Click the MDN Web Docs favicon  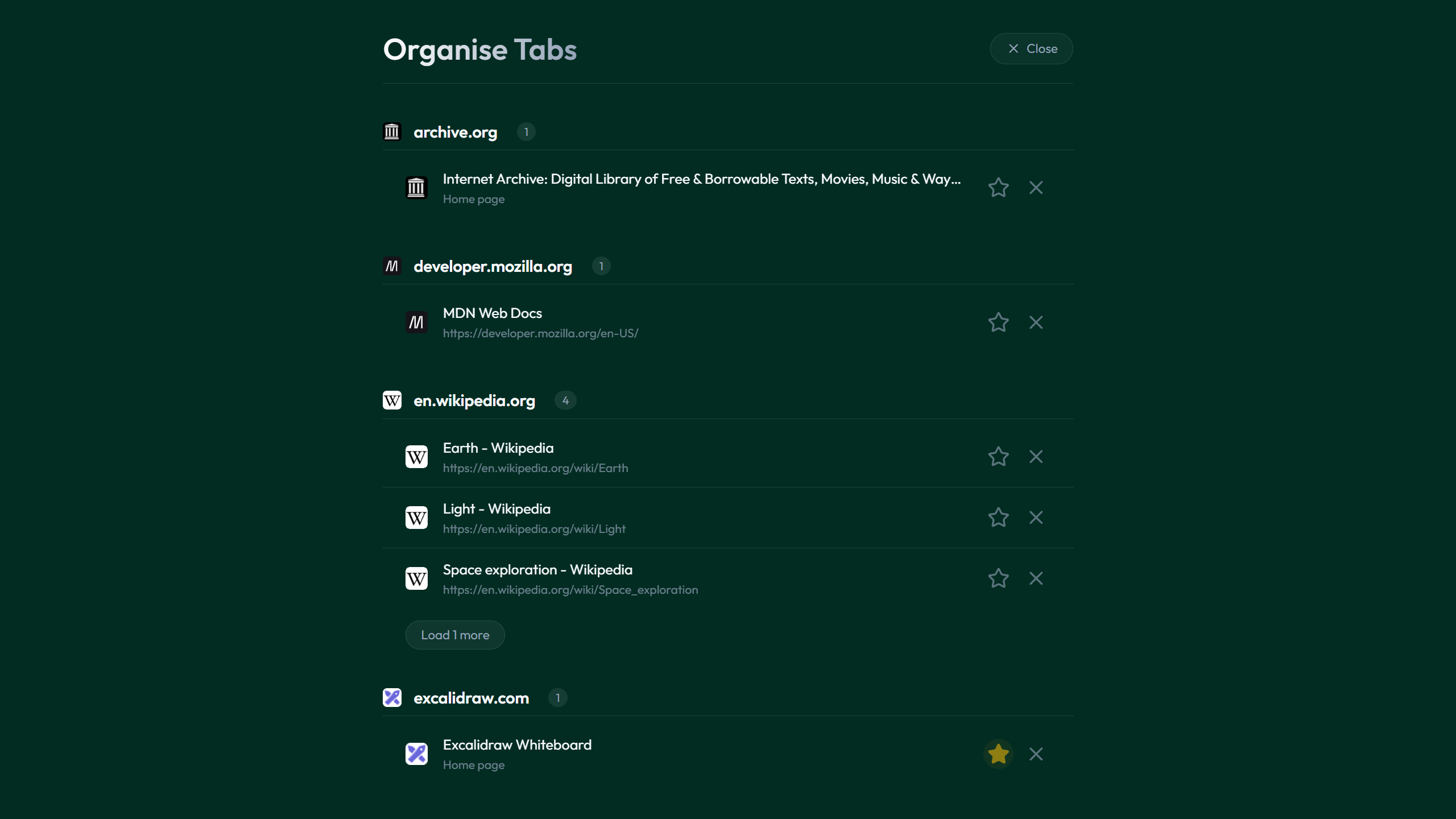(x=416, y=322)
